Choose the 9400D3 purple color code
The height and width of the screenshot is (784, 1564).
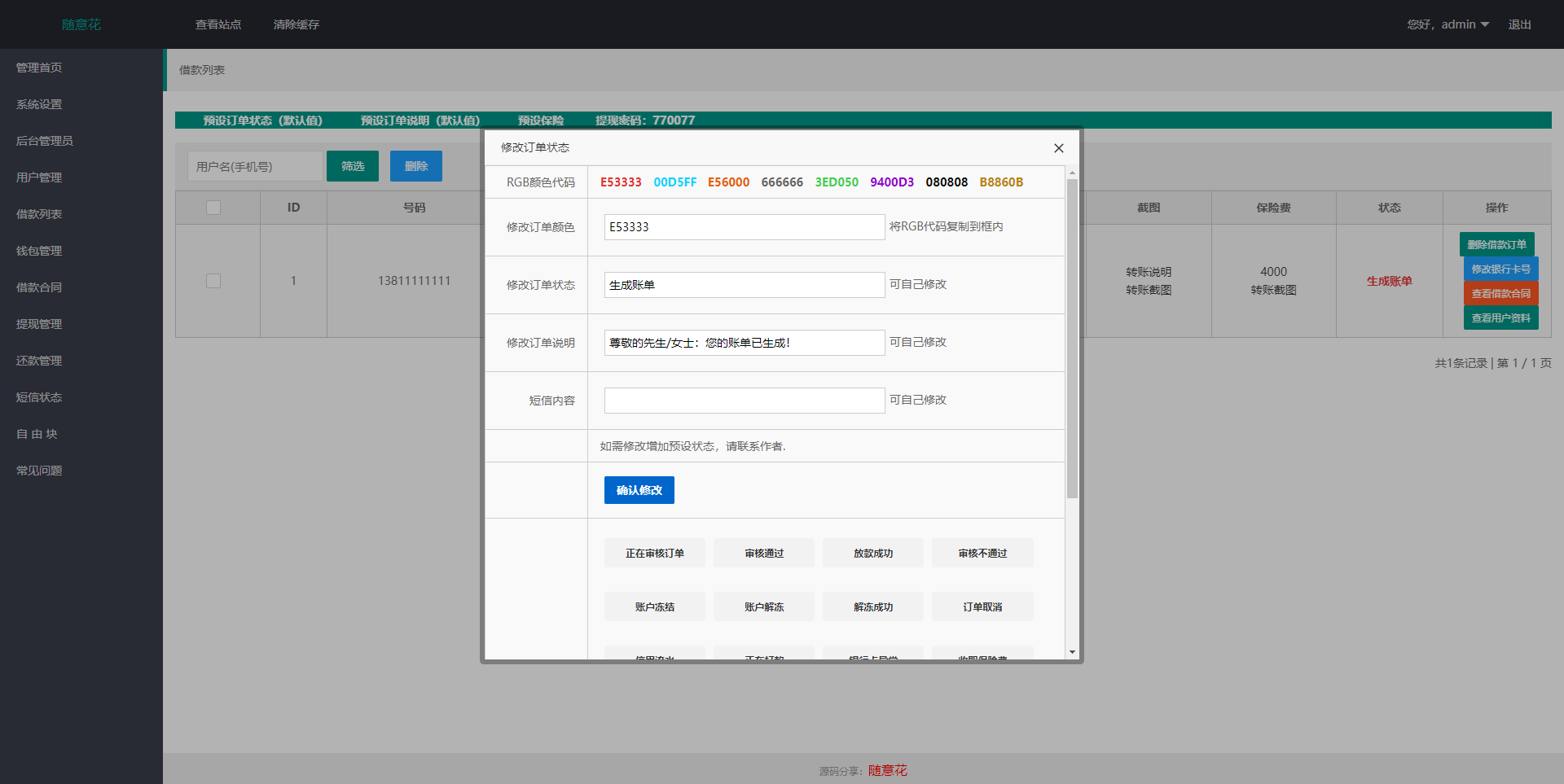891,182
